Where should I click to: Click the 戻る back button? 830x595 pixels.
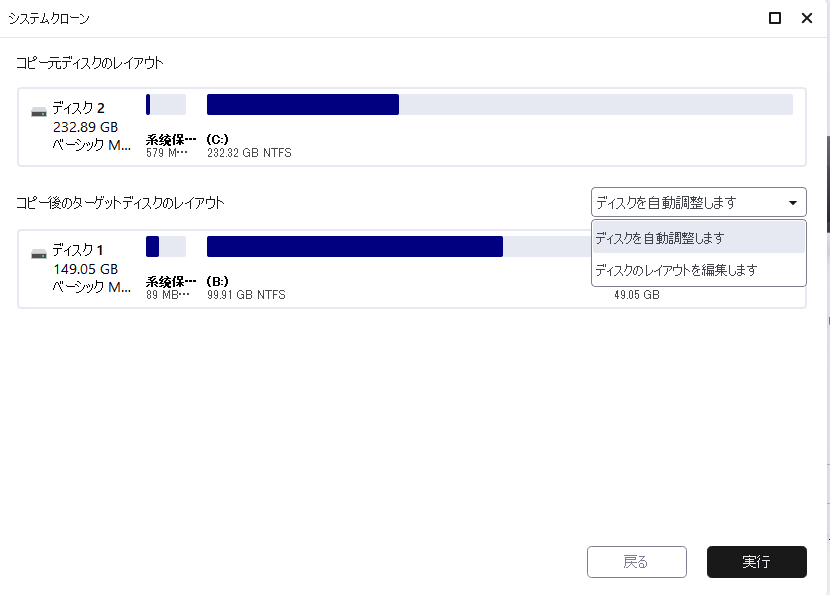(636, 562)
